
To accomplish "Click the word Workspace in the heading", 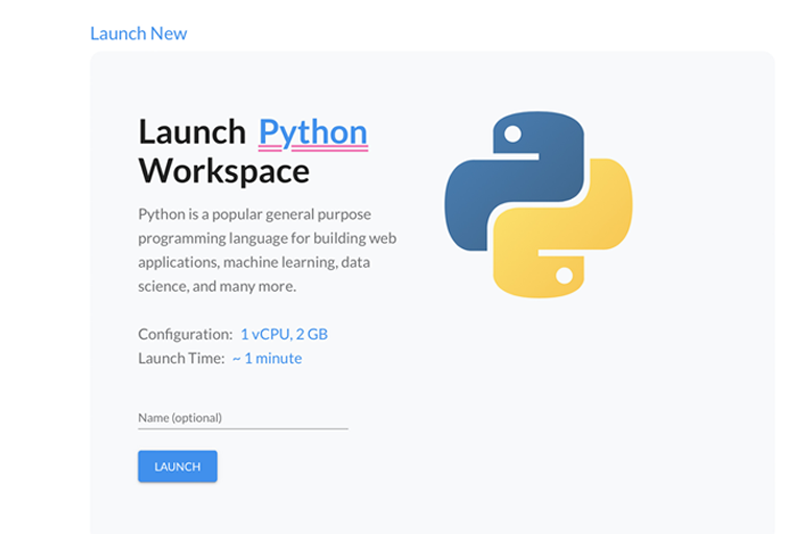I will [224, 171].
